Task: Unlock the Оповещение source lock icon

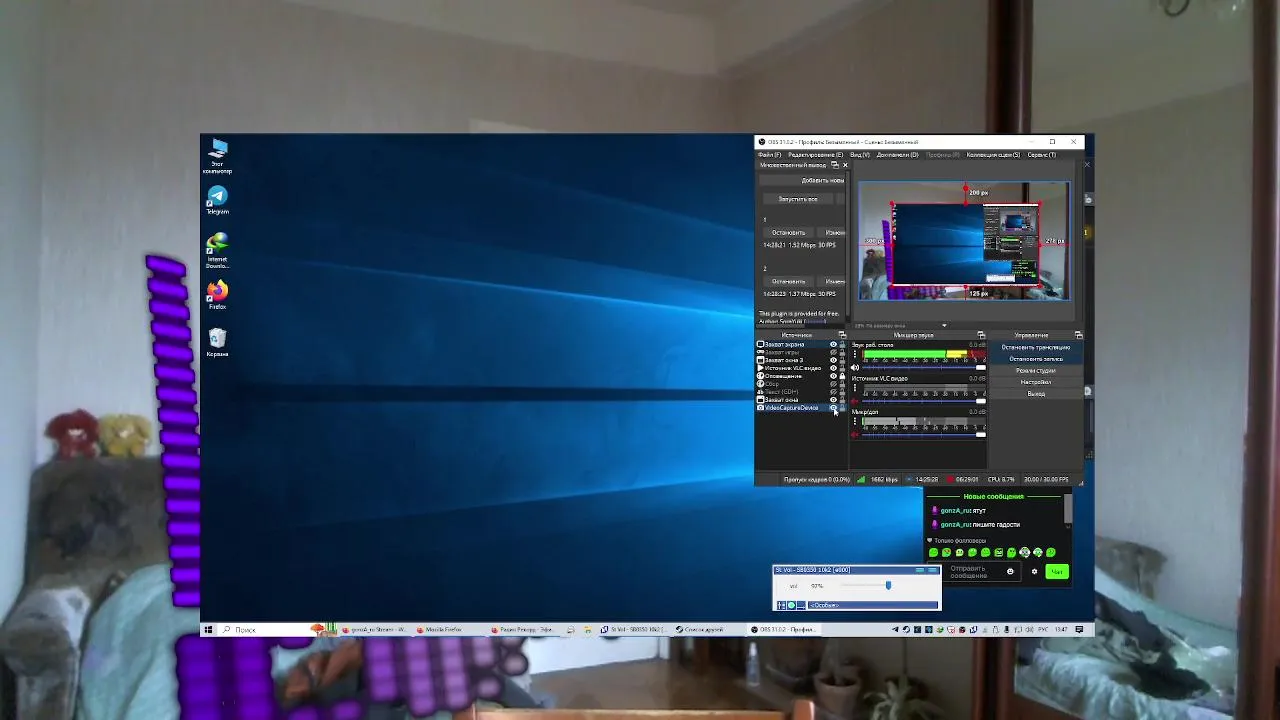Action: [x=842, y=376]
